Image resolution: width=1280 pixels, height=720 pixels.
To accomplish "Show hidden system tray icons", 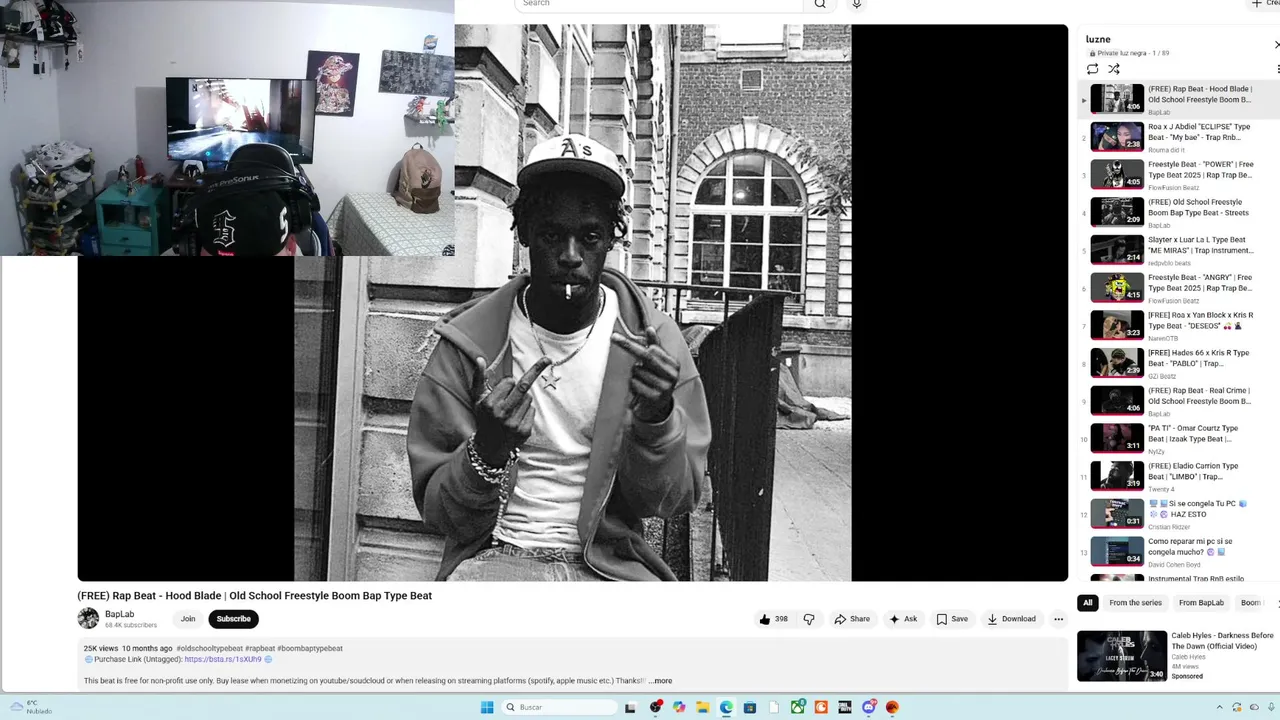I will pos(1219,707).
